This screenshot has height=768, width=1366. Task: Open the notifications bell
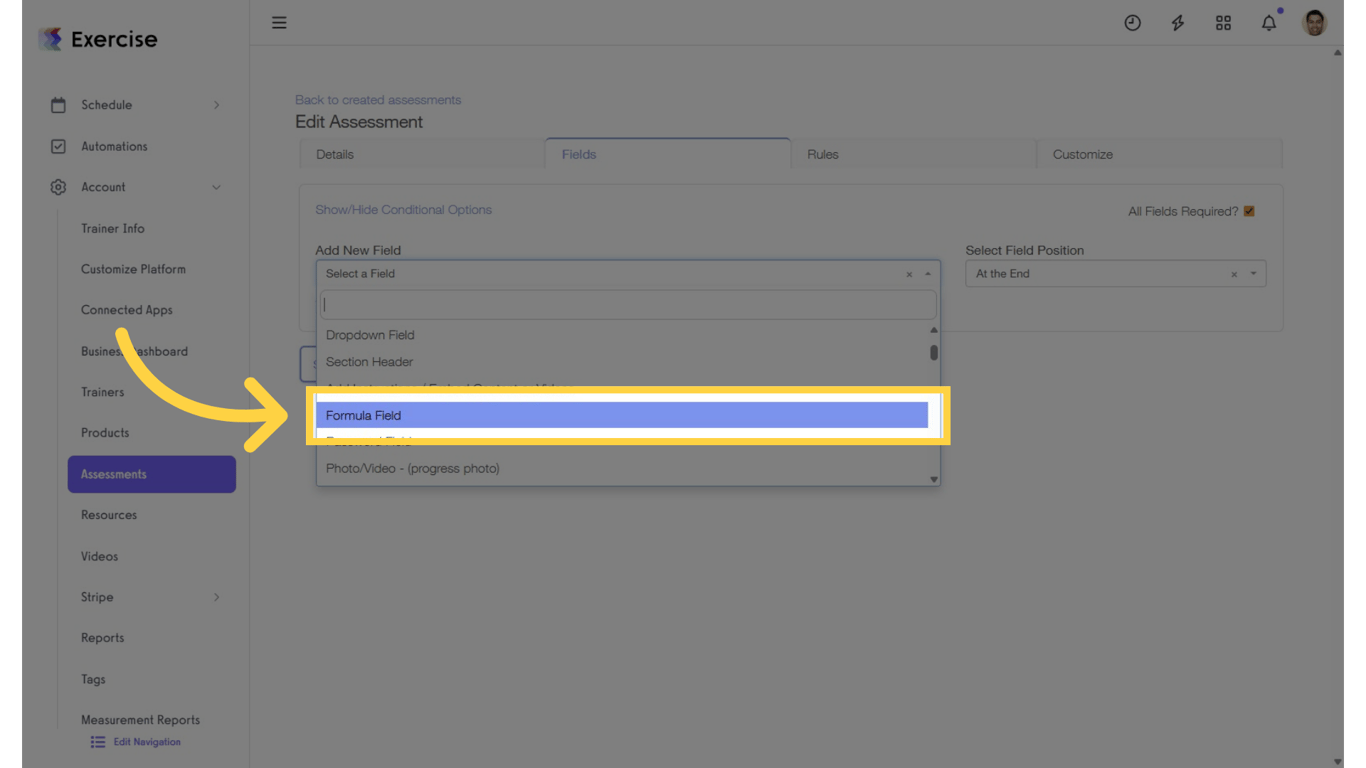pos(1268,22)
